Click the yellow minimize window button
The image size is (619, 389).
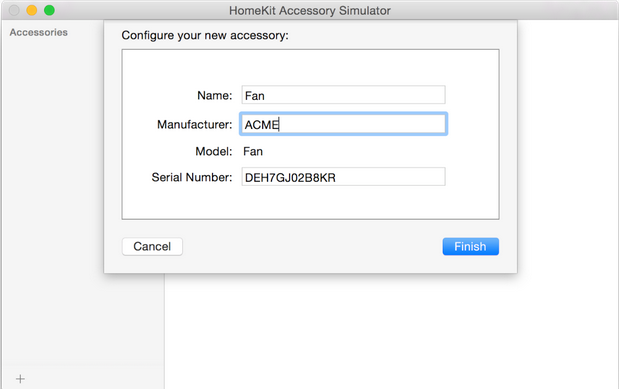(x=32, y=10)
